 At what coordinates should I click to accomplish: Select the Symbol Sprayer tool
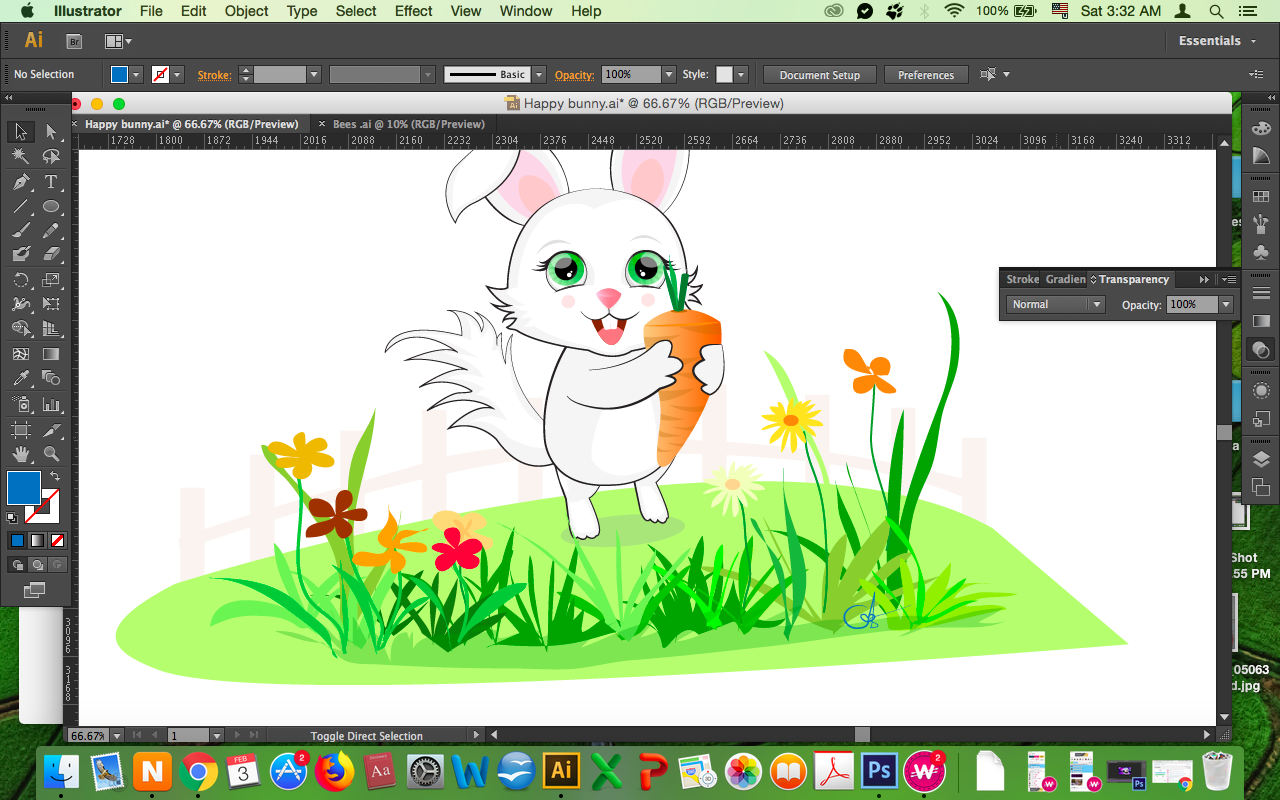point(21,404)
